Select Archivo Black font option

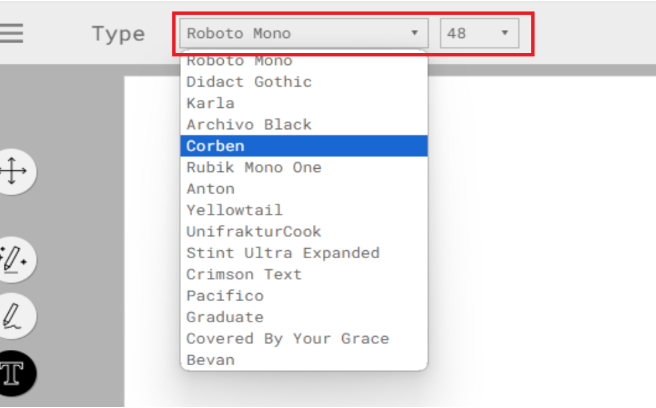click(x=249, y=124)
